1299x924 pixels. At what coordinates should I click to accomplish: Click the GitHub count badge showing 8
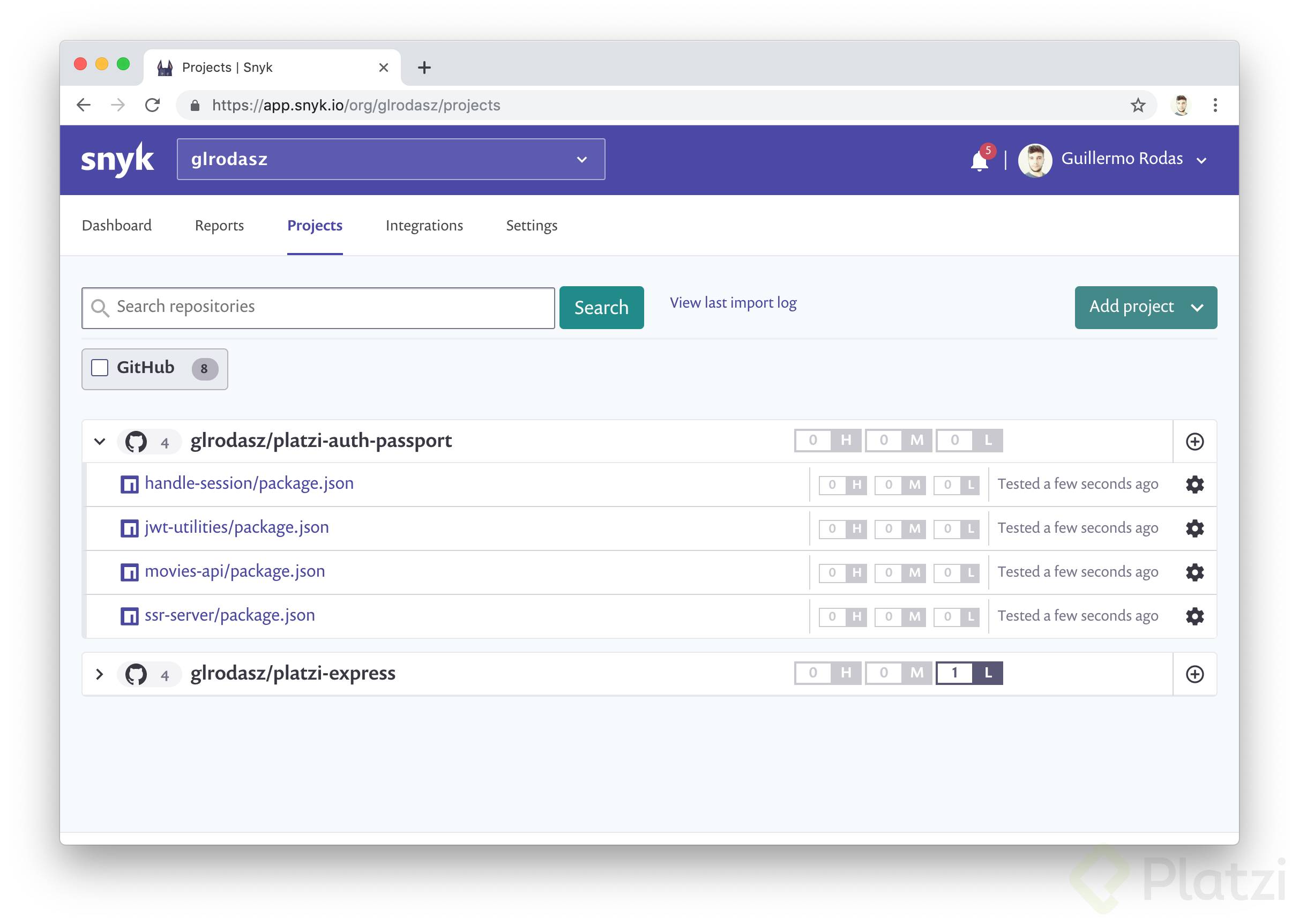[x=205, y=369]
